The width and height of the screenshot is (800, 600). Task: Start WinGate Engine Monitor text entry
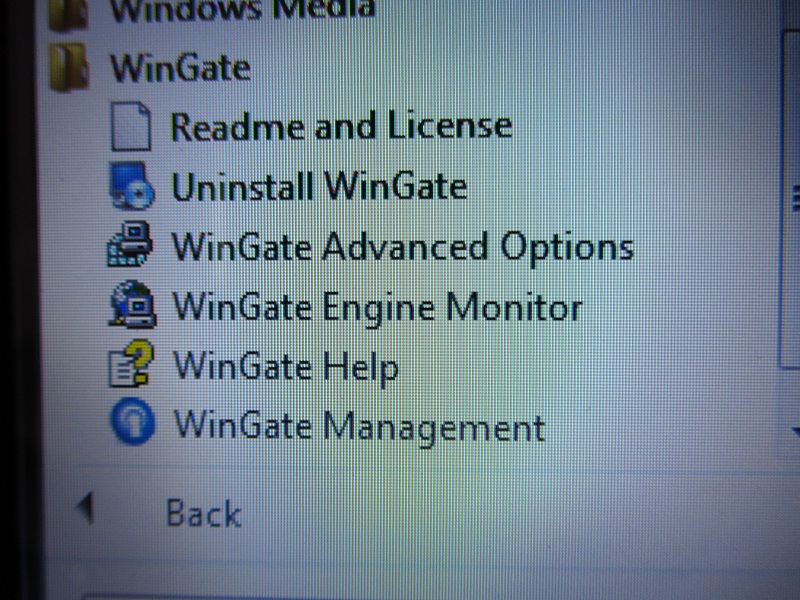[x=377, y=308]
